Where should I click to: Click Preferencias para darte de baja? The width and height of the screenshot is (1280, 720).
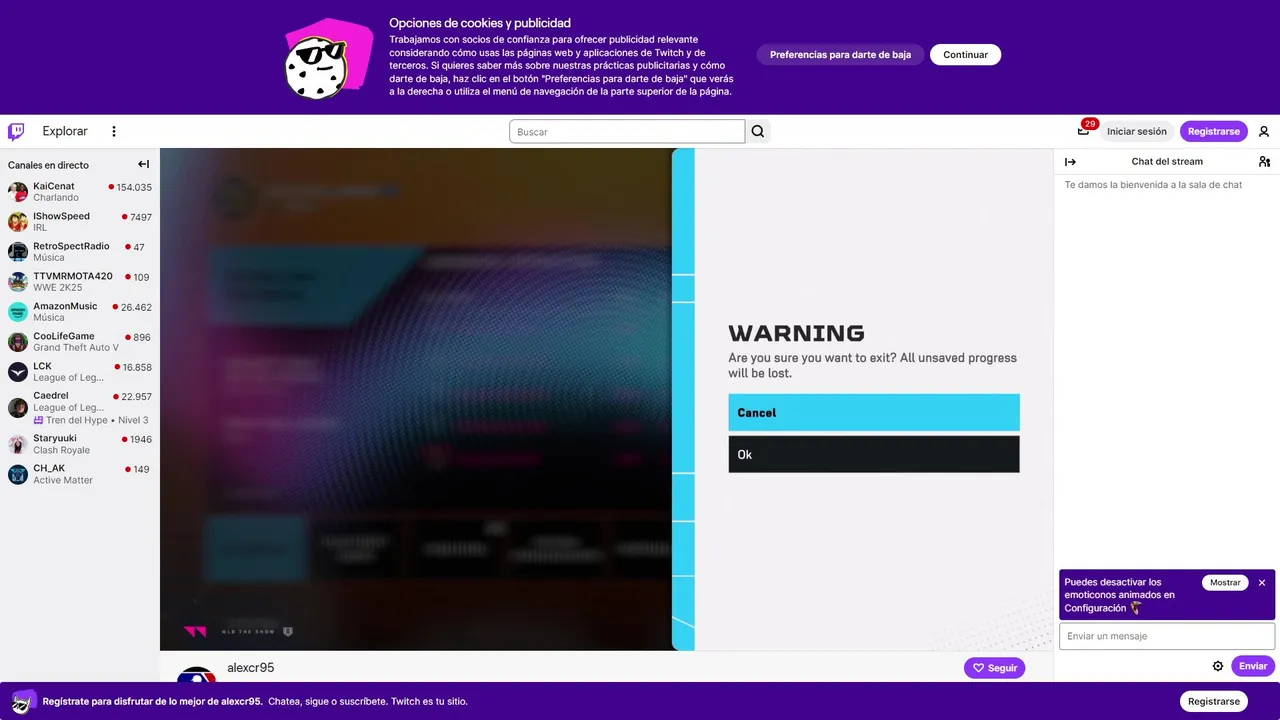pos(840,55)
